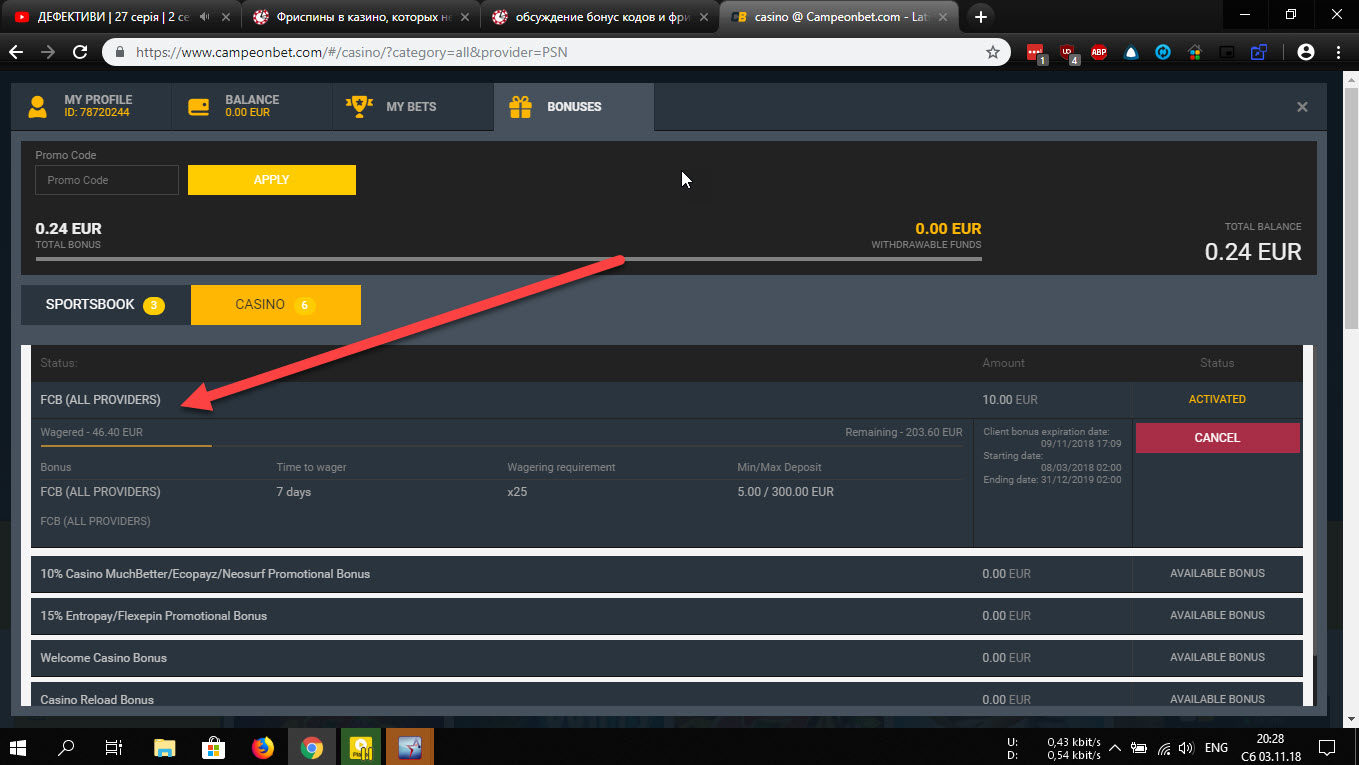The height and width of the screenshot is (765, 1359).
Task: Close the обсуждение бонус кодов tab
Action: pyautogui.click(x=702, y=17)
